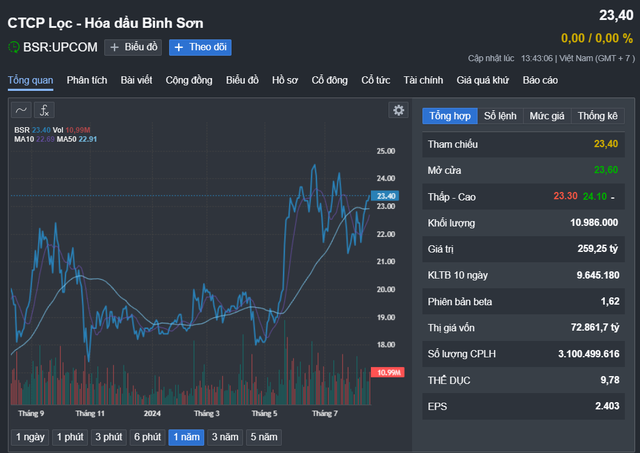Click the + Biểu đồ button beside ticker
The width and height of the screenshot is (640, 453).
[132, 47]
